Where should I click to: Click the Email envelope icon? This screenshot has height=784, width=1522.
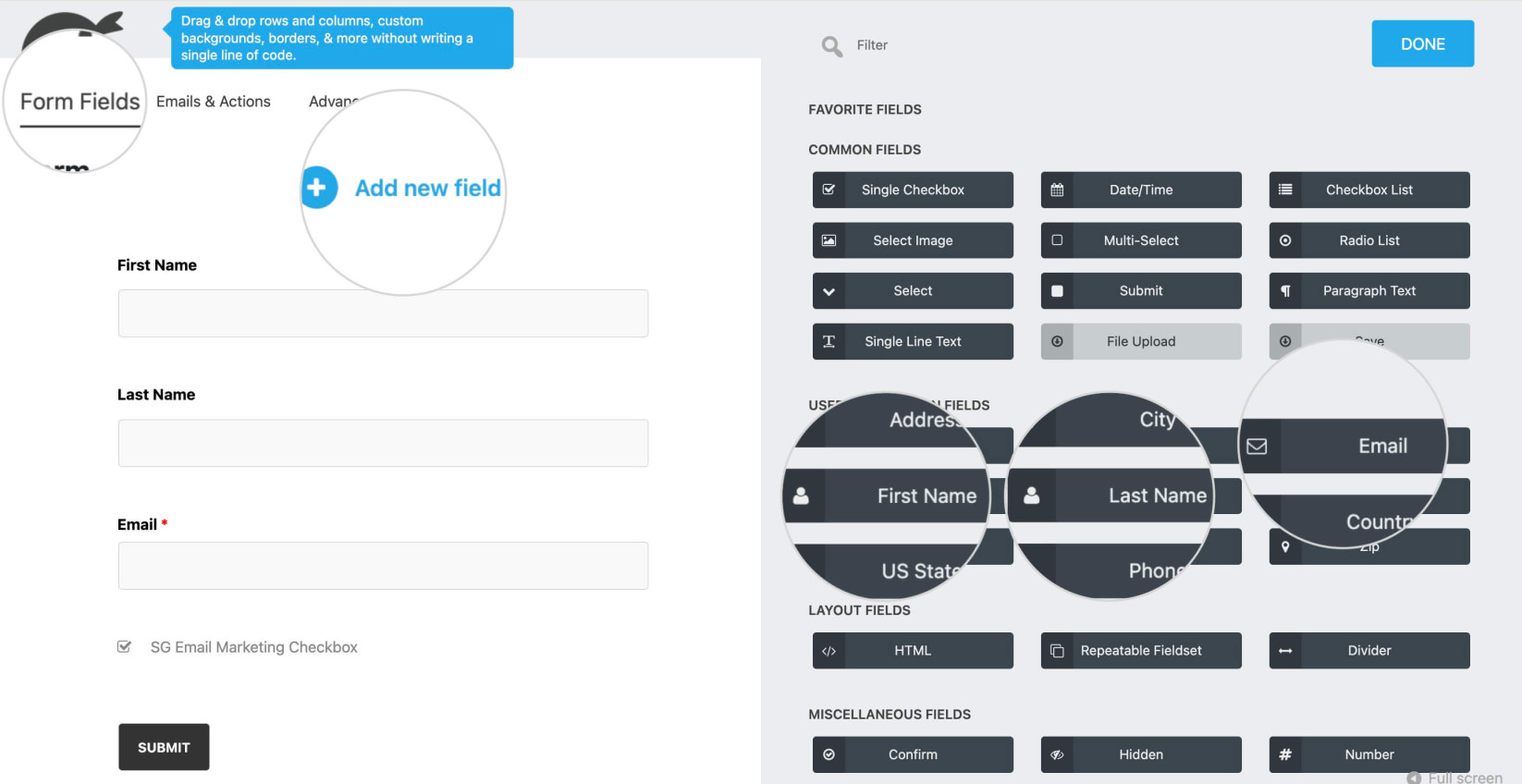coord(1257,447)
